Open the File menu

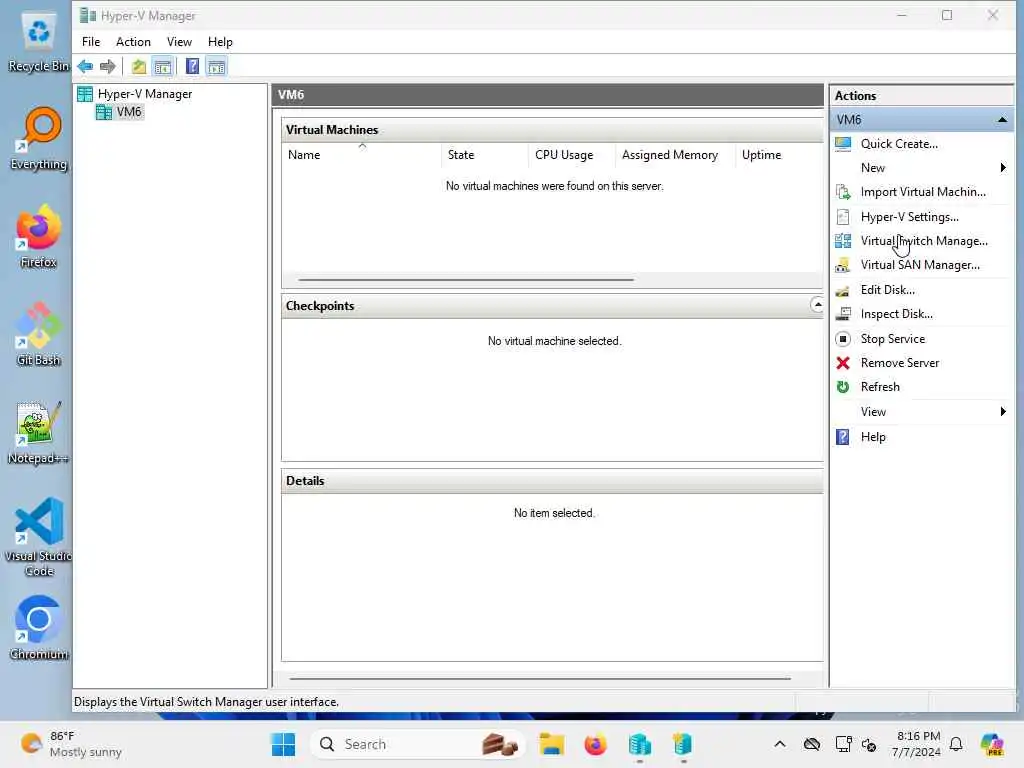[x=91, y=42]
